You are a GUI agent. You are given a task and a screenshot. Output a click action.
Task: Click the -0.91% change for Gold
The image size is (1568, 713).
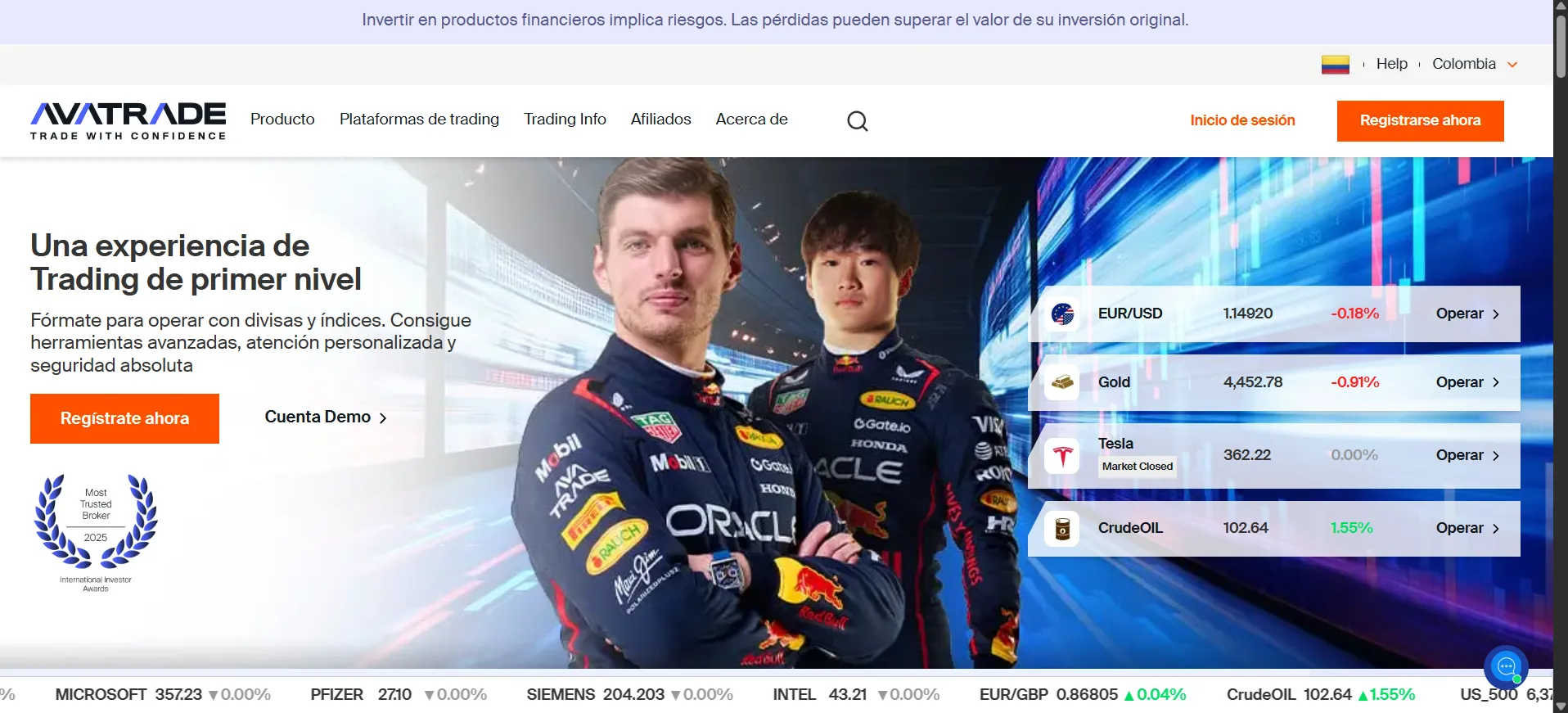(x=1354, y=382)
